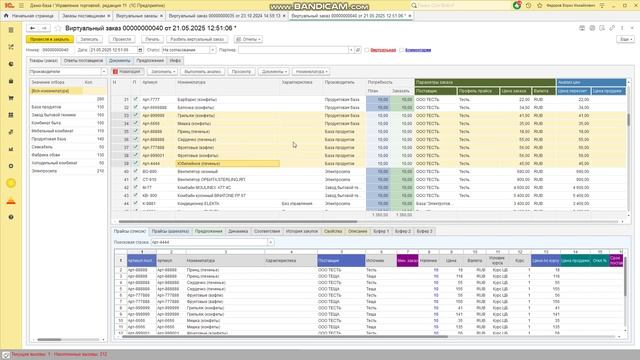The width and height of the screenshot is (640, 360).
Task: Click the Печать button
Action: [x=152, y=39]
